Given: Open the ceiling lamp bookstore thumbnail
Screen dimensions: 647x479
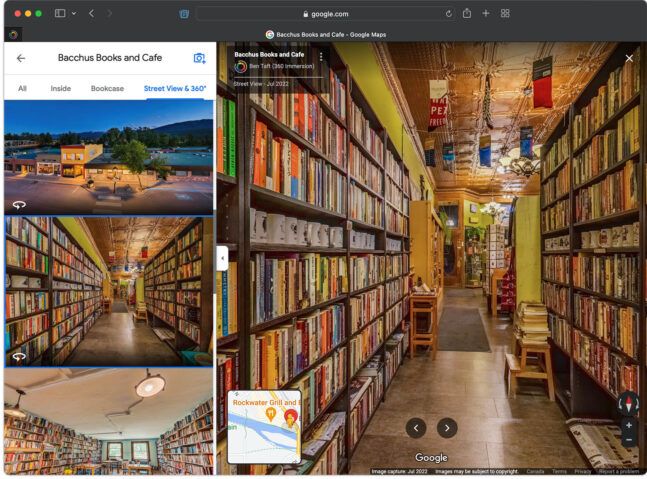Looking at the screenshot, I should (109, 421).
